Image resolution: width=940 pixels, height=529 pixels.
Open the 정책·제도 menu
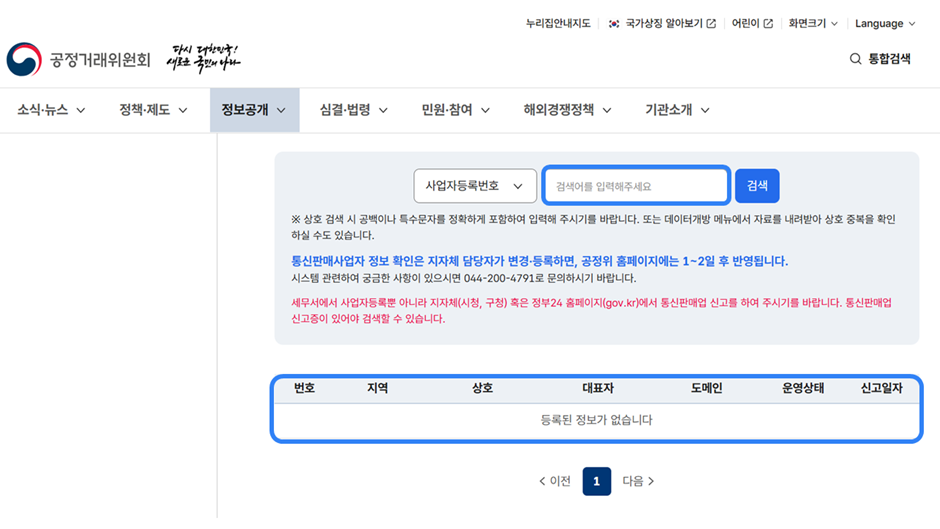pos(153,110)
